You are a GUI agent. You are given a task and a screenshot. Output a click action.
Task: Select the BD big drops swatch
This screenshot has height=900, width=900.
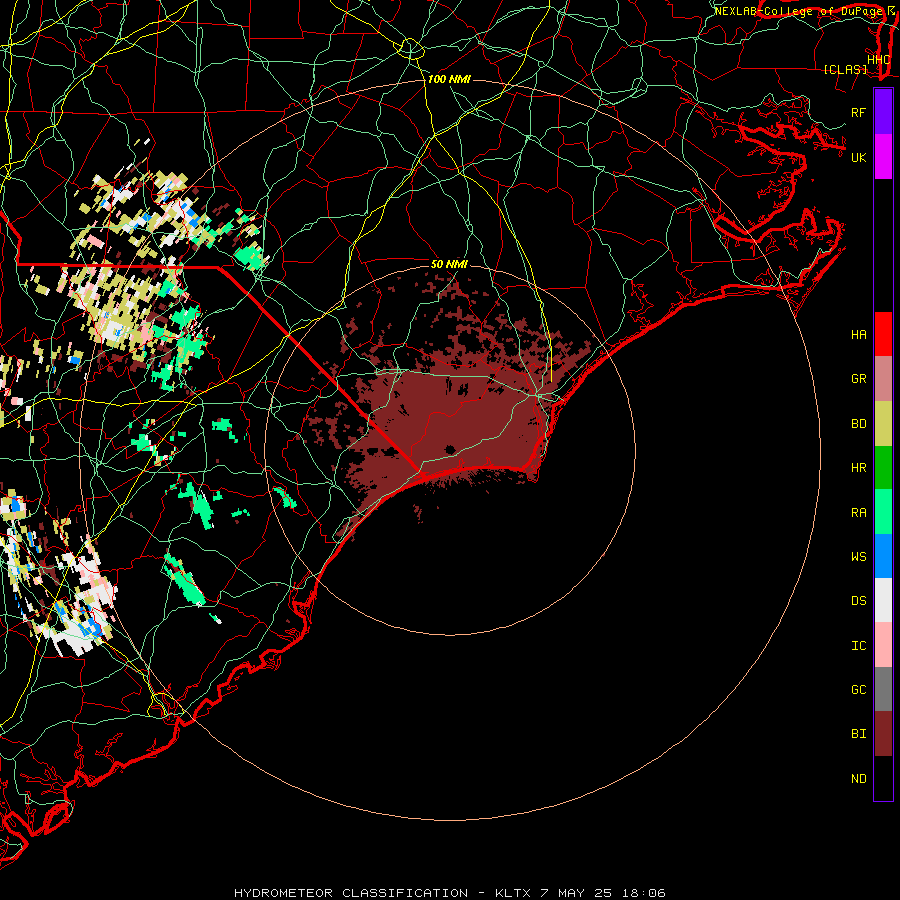883,423
